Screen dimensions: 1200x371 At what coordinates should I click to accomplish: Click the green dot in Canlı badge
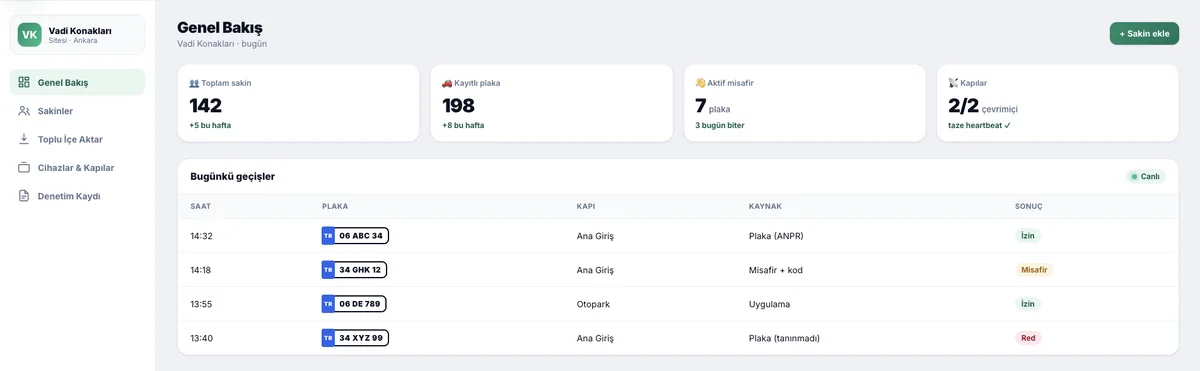point(1134,177)
